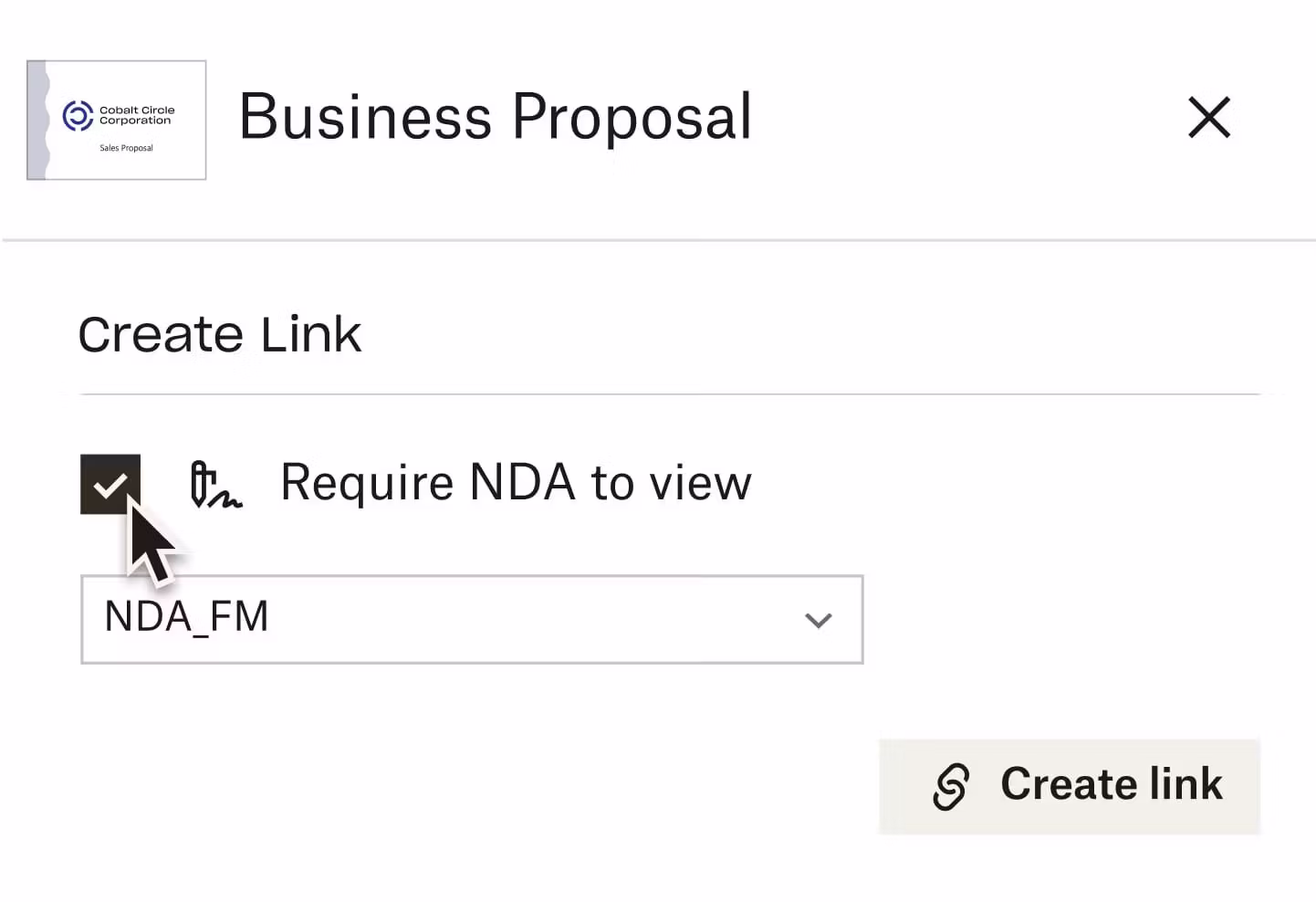Screen dimensions: 1316x902
Task: Click the Sales Proposal caption in the thumbnail
Action: click(x=126, y=148)
